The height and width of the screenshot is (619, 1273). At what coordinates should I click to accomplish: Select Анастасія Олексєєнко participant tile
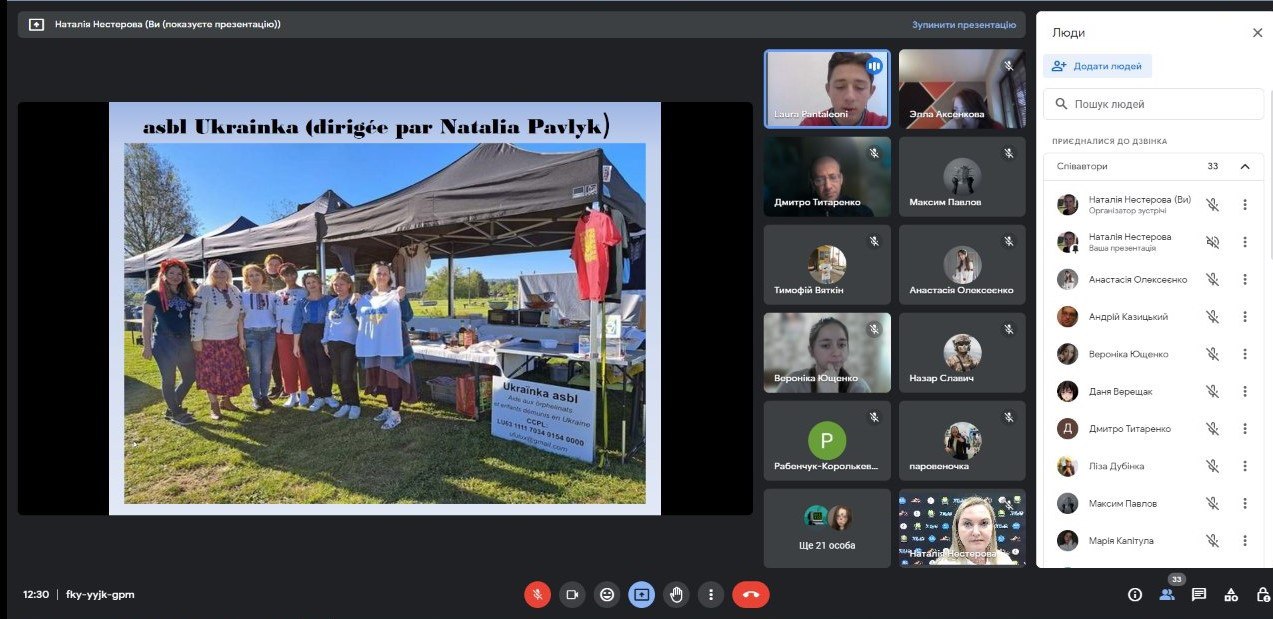(962, 265)
